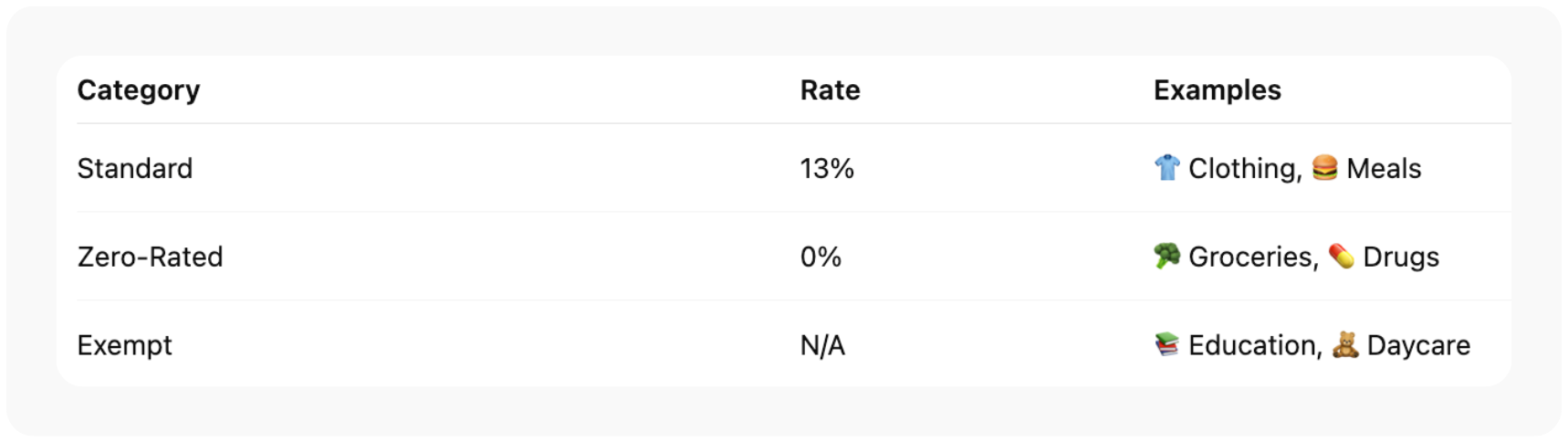Viewport: 1568px width, 442px height.
Task: Click the teddy bear emoji beside Daycare
Action: (1344, 345)
